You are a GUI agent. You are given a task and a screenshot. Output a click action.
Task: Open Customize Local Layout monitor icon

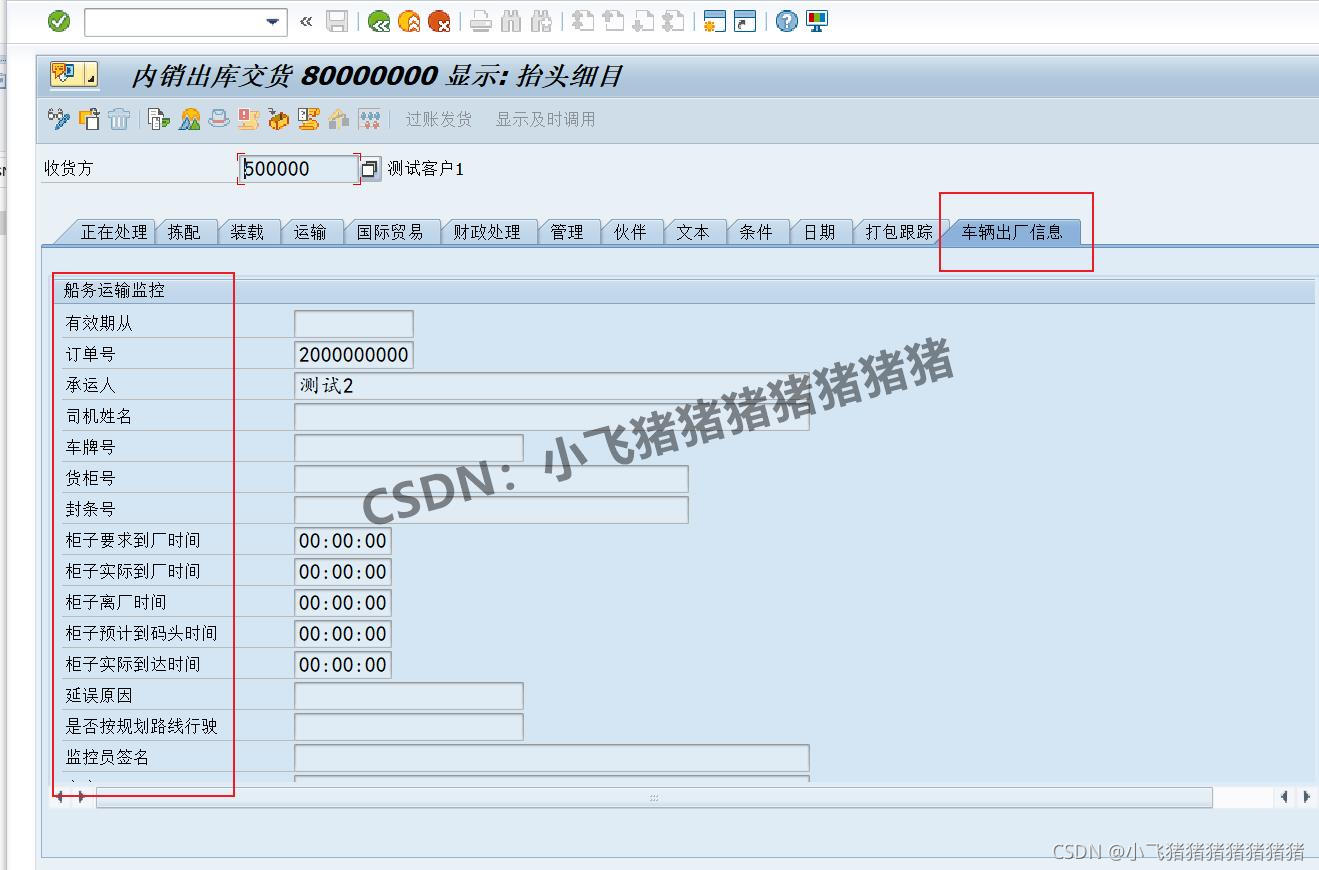pyautogui.click(x=817, y=21)
